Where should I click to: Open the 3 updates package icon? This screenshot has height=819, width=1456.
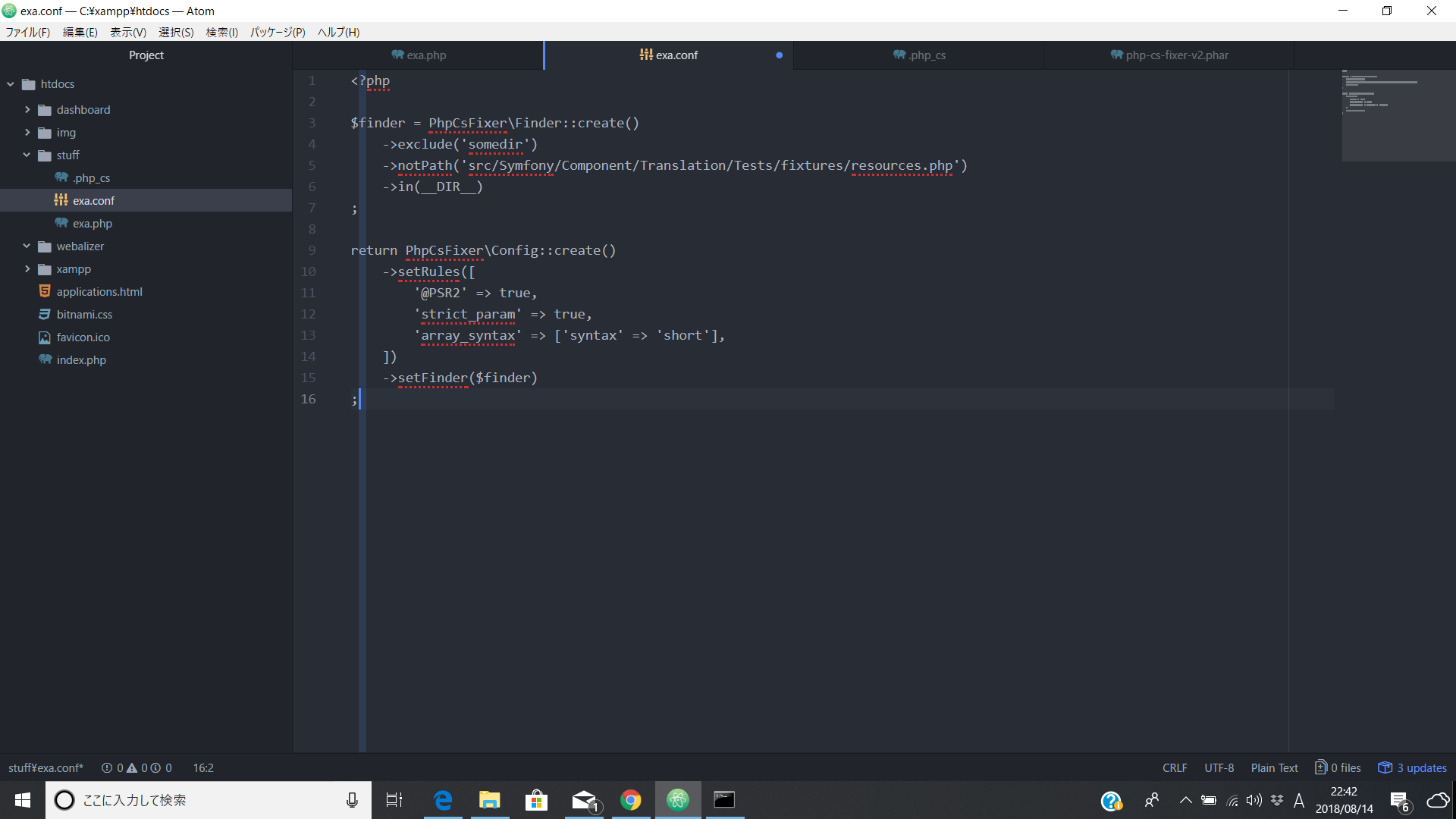tap(1385, 767)
